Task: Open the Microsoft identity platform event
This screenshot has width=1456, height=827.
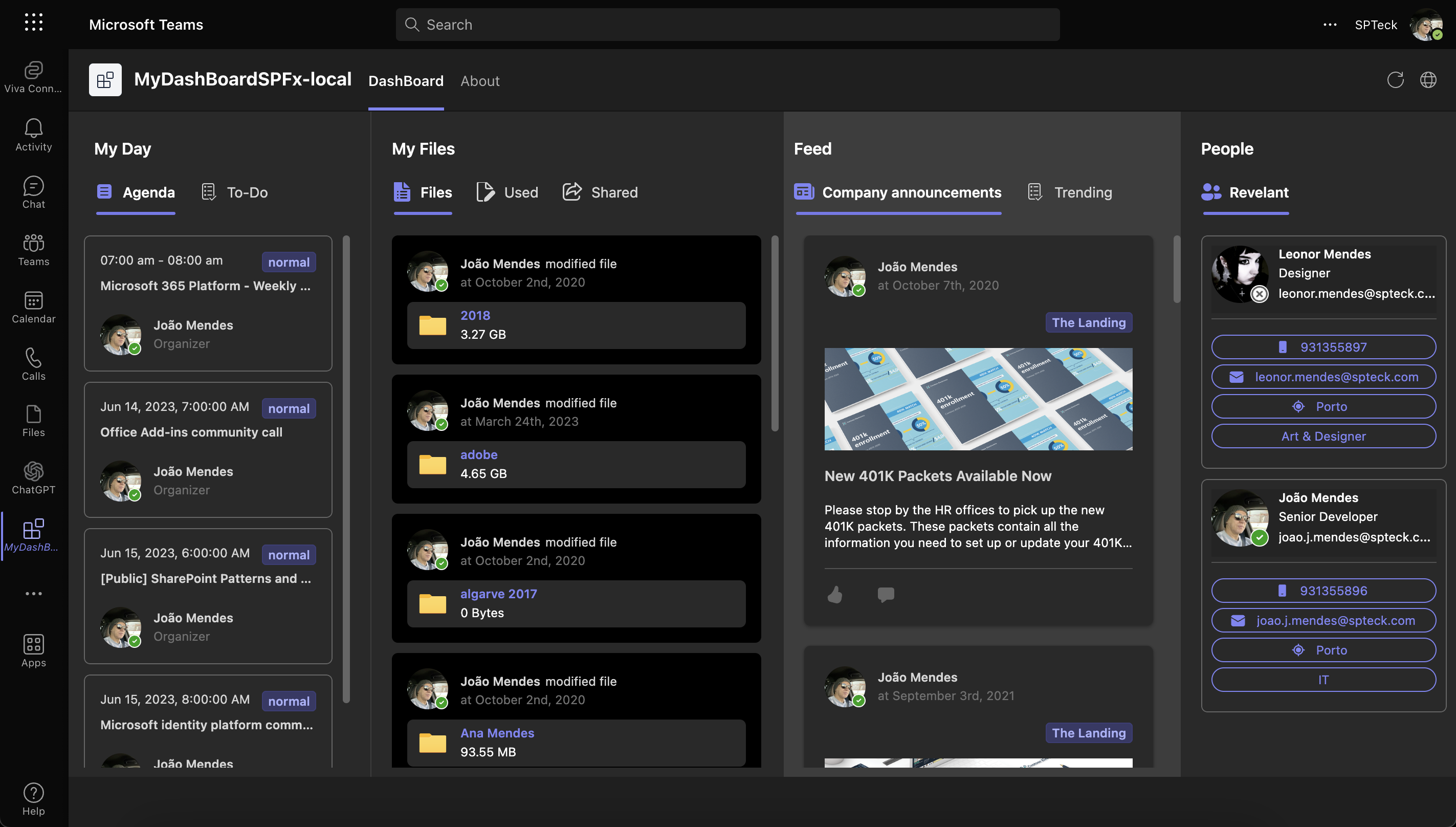Action: click(x=208, y=722)
